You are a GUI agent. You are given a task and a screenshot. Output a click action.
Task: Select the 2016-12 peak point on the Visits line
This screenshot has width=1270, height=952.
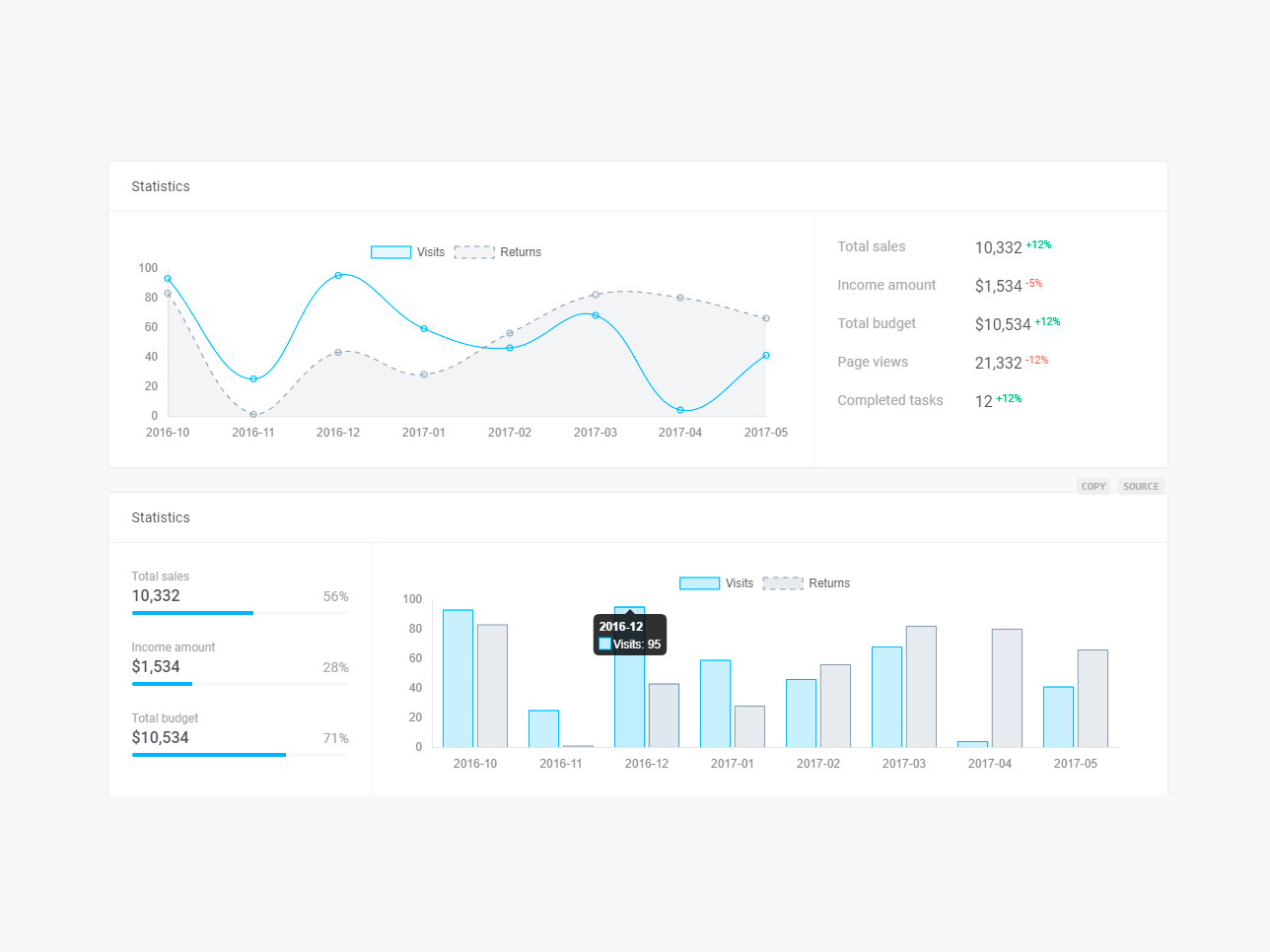[x=340, y=275]
